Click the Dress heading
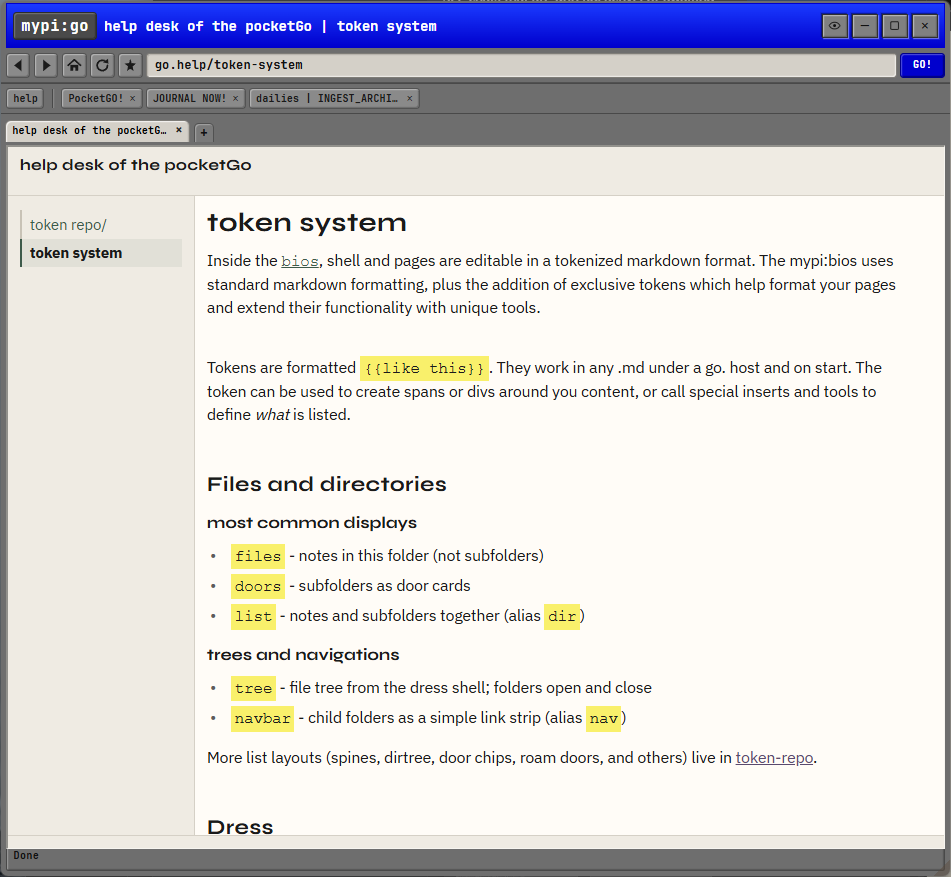The image size is (951, 877). click(240, 827)
